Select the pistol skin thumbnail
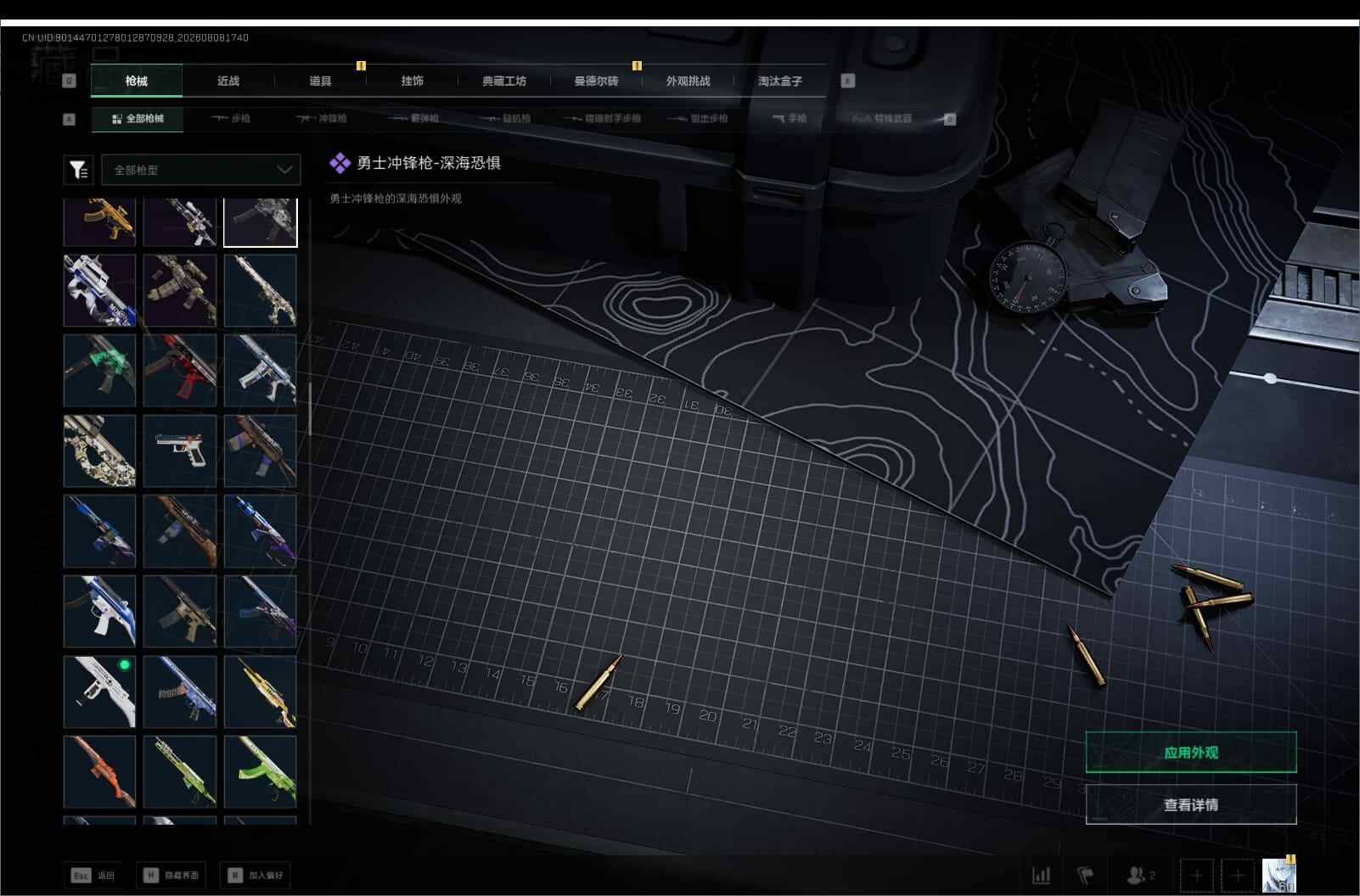This screenshot has width=1360, height=896. pyautogui.click(x=180, y=451)
